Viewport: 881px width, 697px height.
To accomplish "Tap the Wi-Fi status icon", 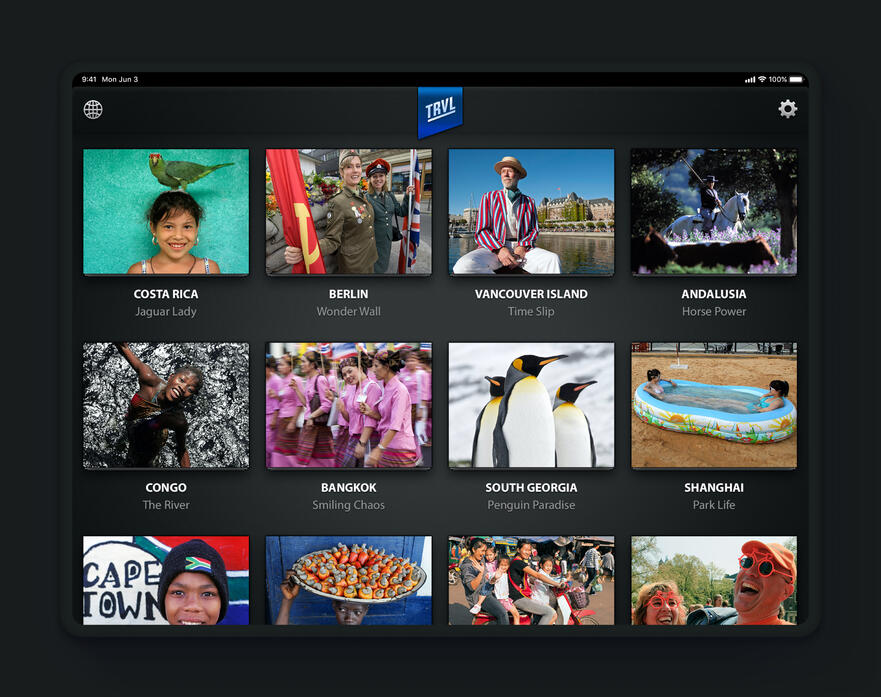I will [762, 79].
